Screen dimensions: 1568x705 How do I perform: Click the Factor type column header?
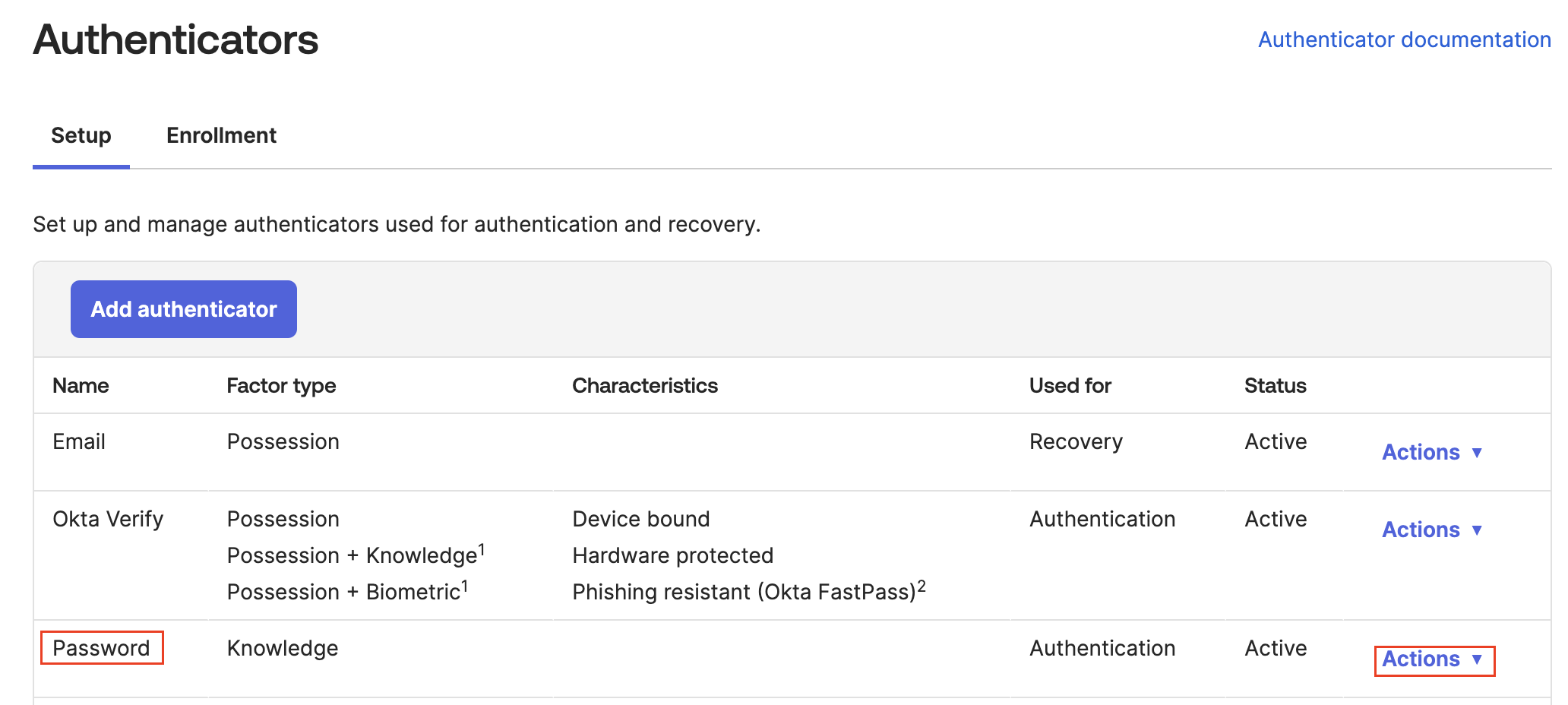pyautogui.click(x=281, y=385)
